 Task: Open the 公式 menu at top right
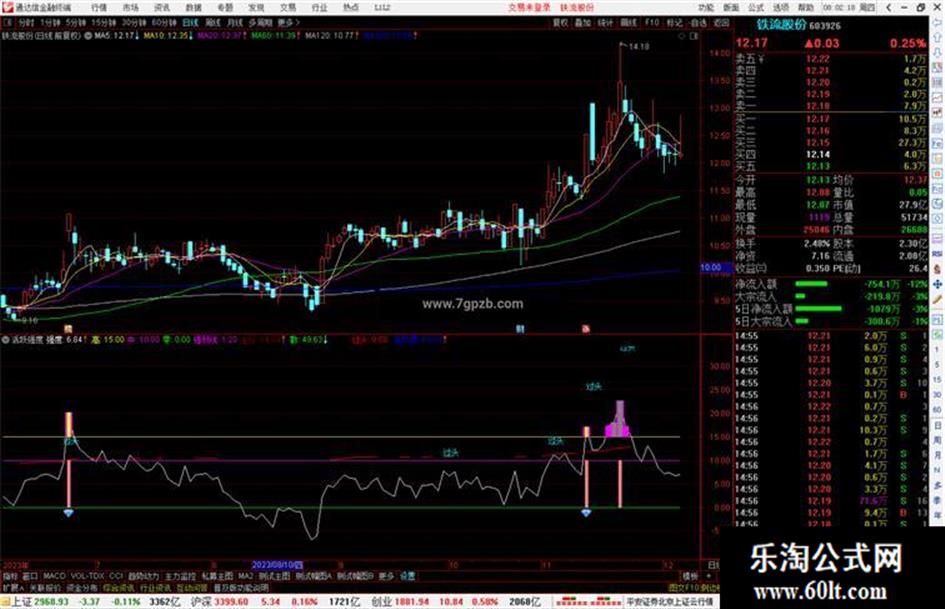(x=756, y=8)
